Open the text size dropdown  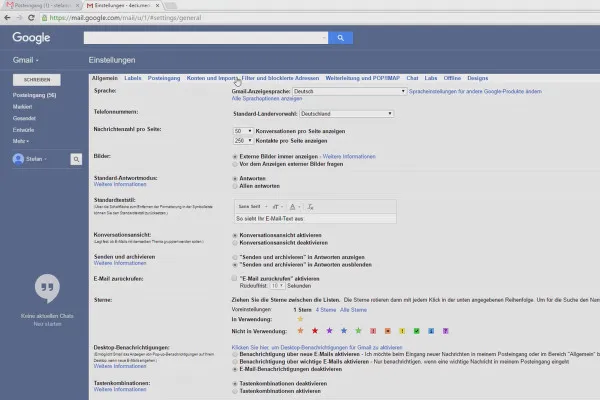[x=277, y=207]
